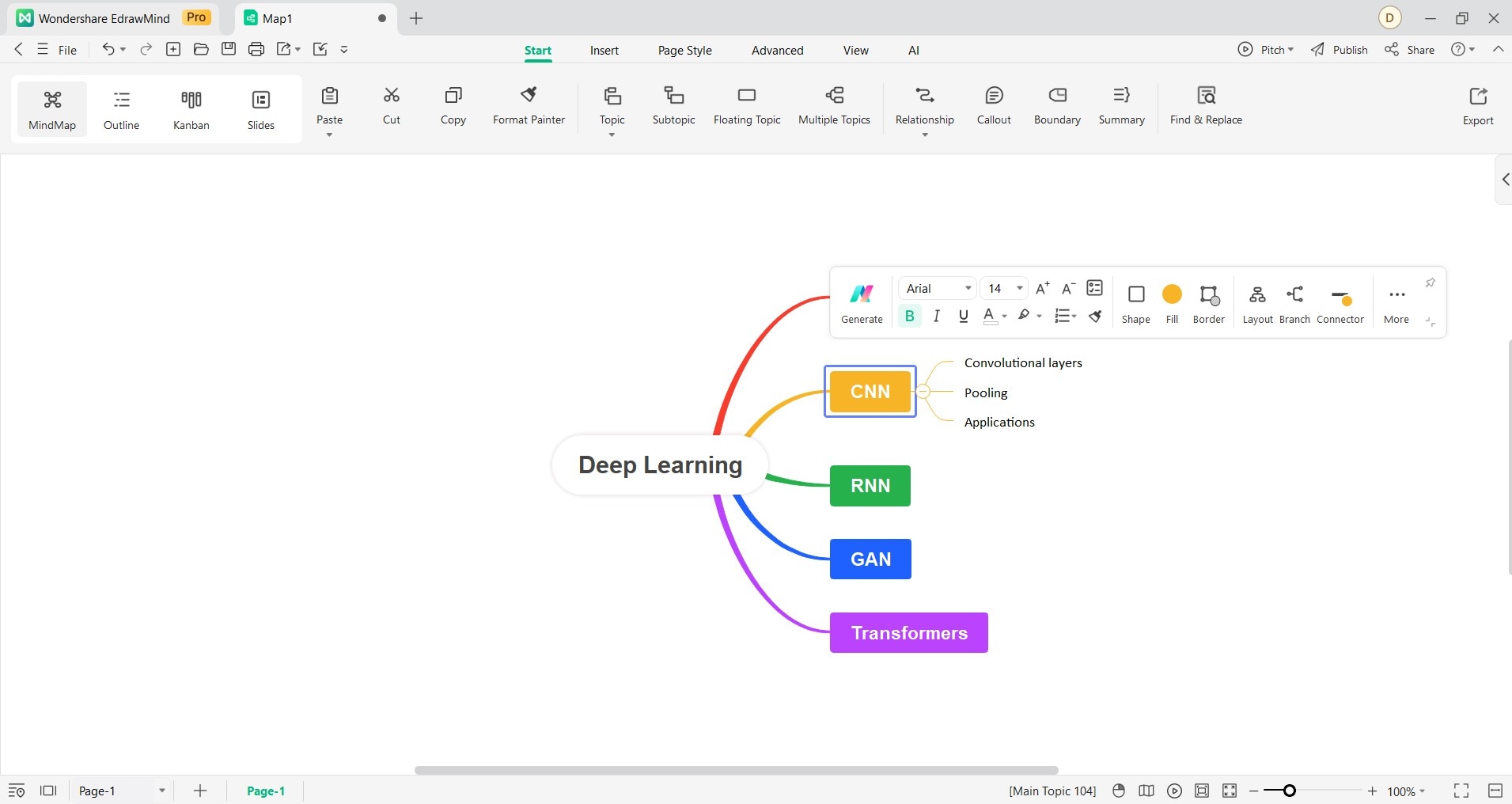Open the Kanban view
Screen dimensions: 1512x804
pyautogui.click(x=191, y=109)
